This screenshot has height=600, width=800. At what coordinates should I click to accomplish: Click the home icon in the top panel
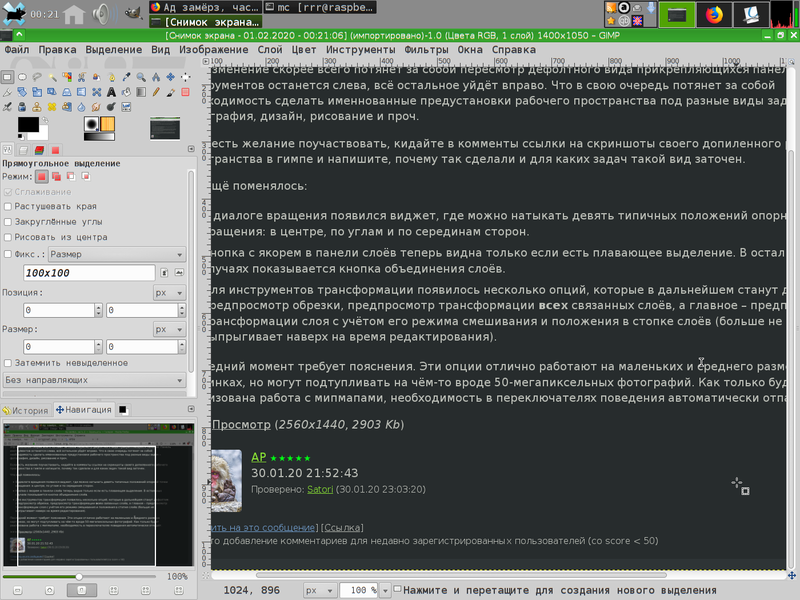[73, 14]
